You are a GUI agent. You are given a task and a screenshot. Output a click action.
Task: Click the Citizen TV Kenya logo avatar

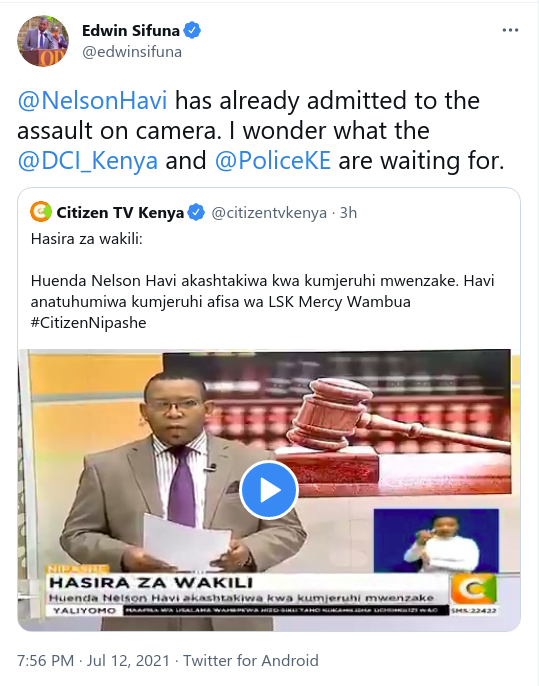[41, 212]
